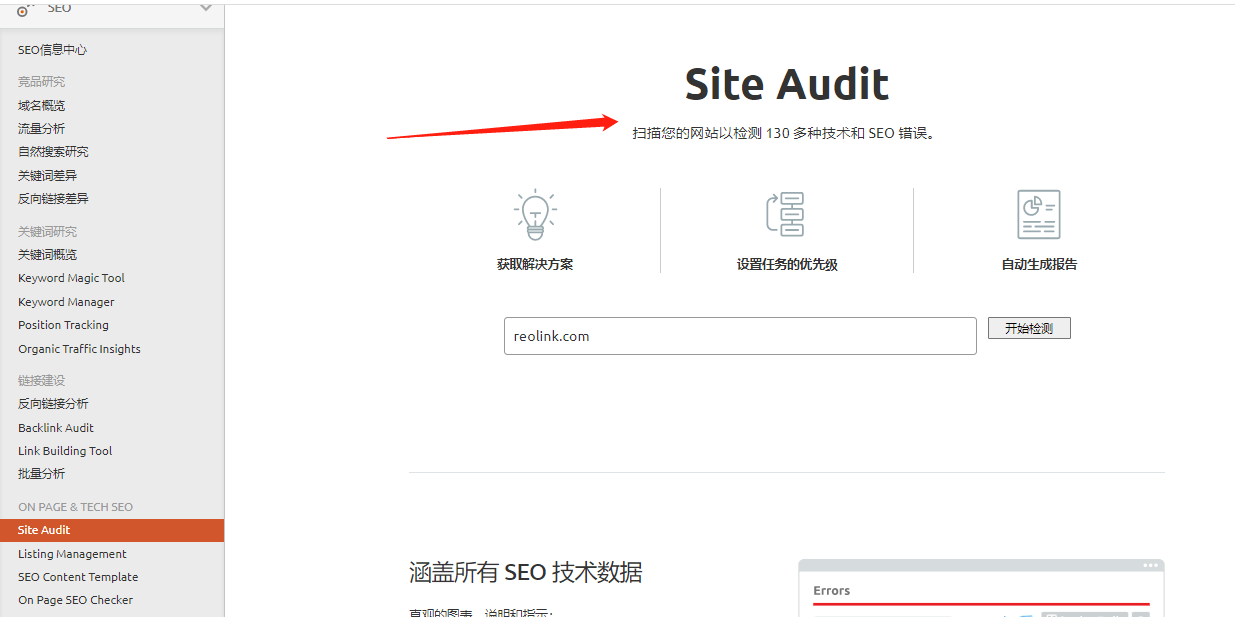
Task: Go to 自然搜索研究
Action: pyautogui.click(x=53, y=152)
